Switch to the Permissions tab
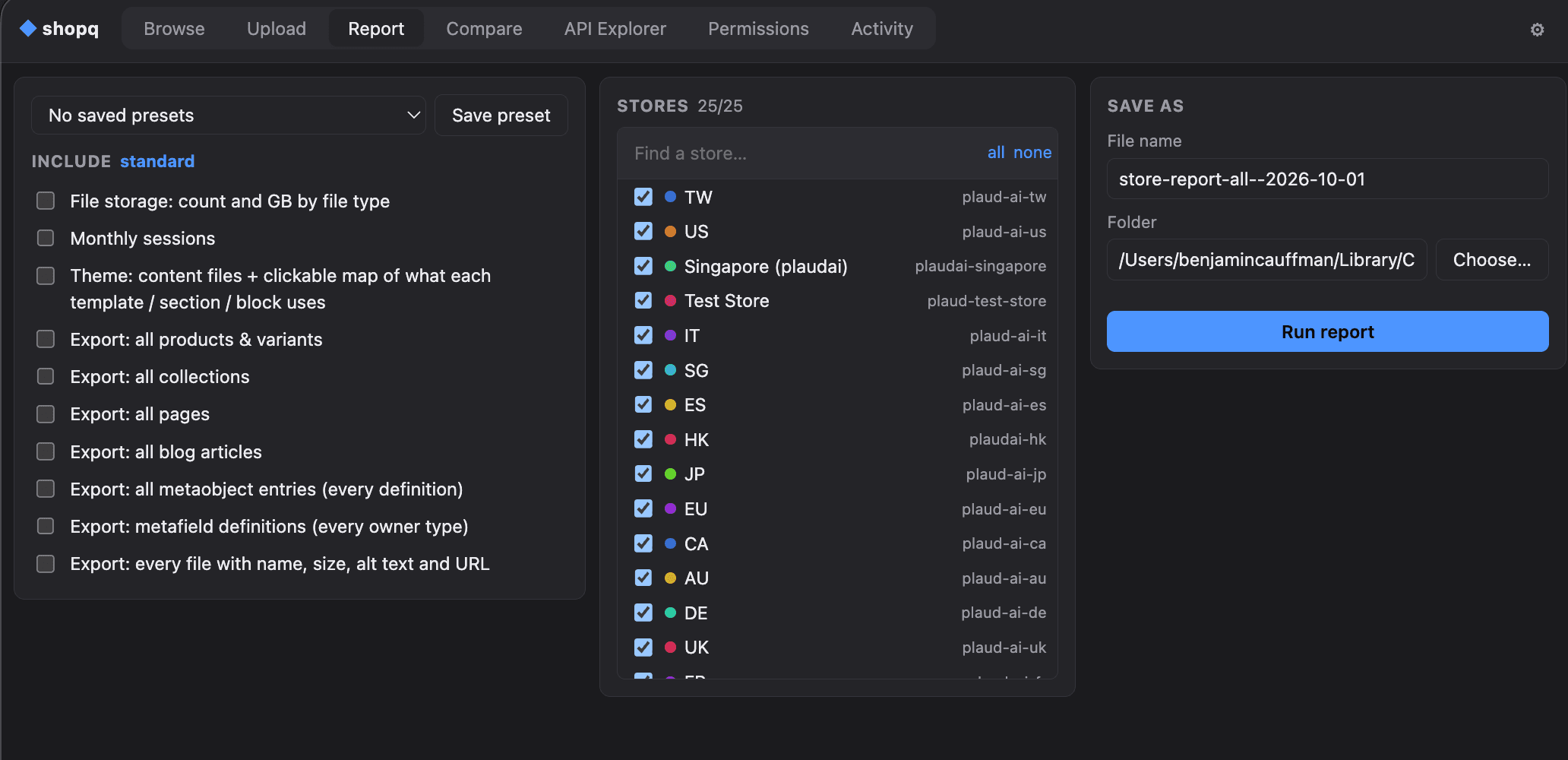 758,29
